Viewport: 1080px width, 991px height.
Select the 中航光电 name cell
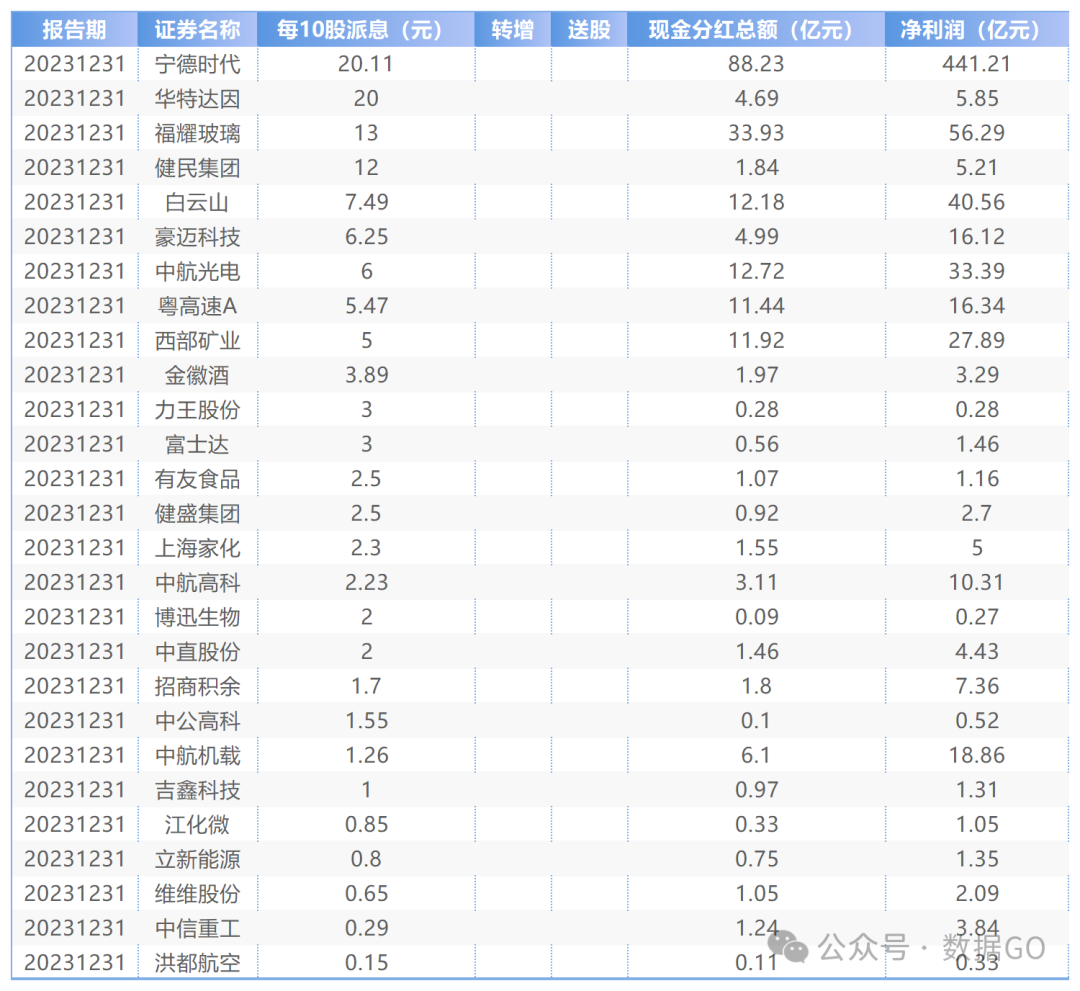click(198, 271)
